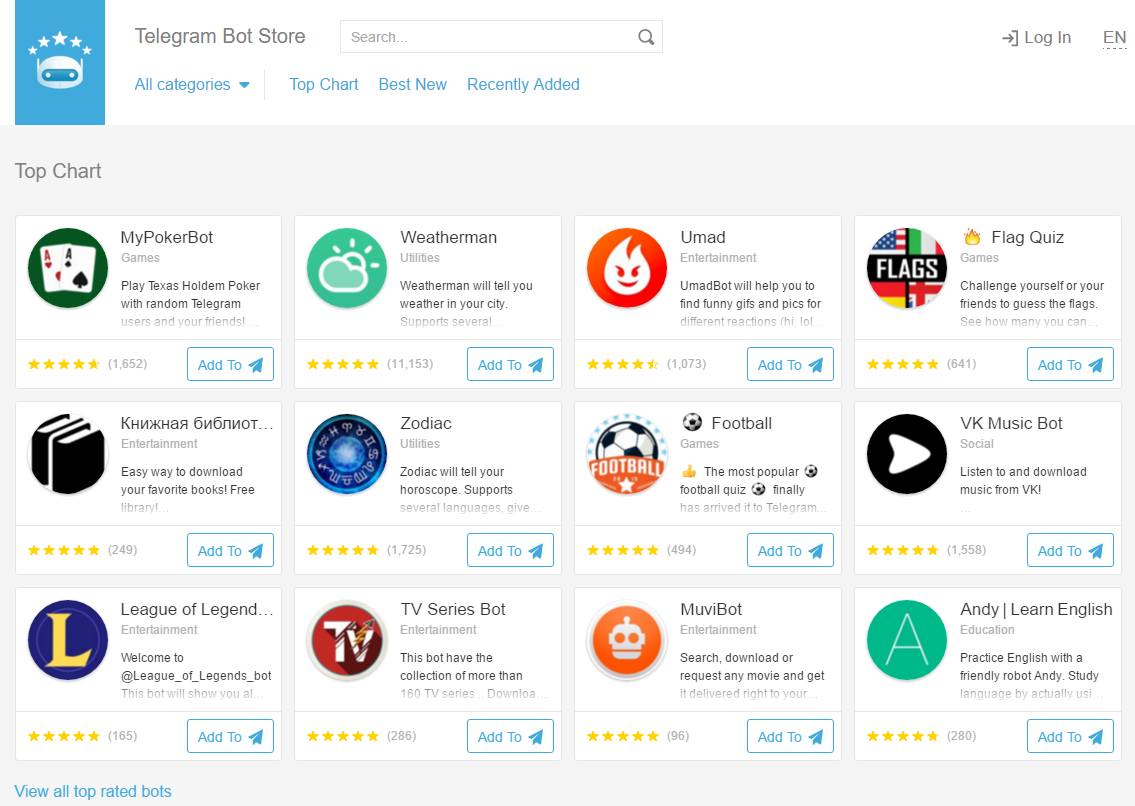Image resolution: width=1135 pixels, height=806 pixels.
Task: Open the Flag Quiz FLAGS icon
Action: (x=907, y=268)
